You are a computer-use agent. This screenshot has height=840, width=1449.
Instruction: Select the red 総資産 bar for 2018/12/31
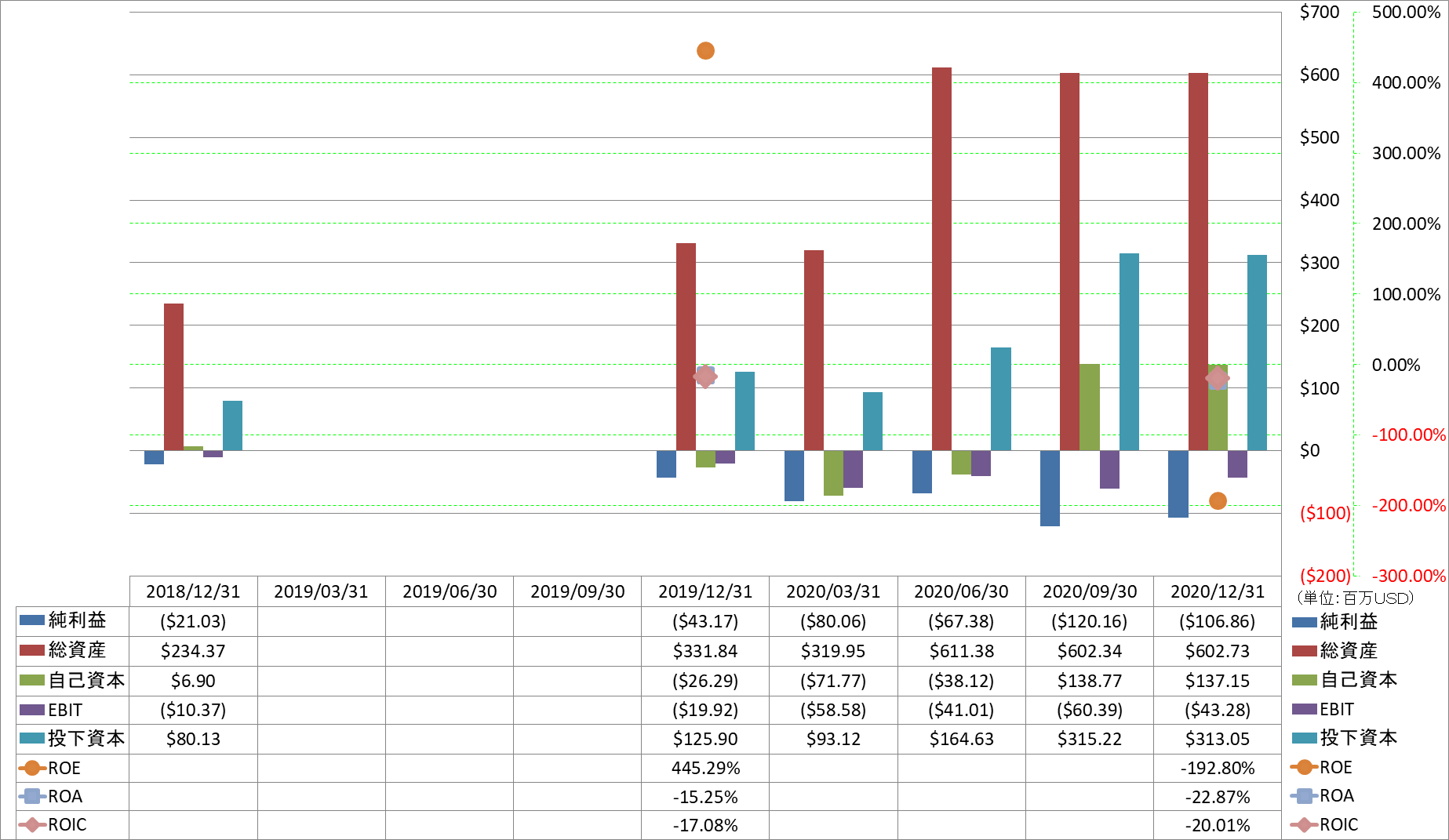[x=173, y=376]
